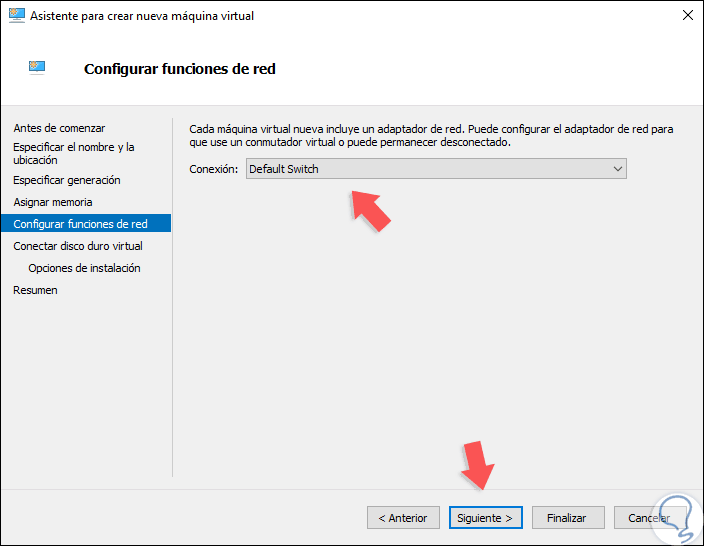Viewport: 704px width, 546px height.
Task: Click the header icon beside Configurar funciones de red
Action: (x=36, y=68)
